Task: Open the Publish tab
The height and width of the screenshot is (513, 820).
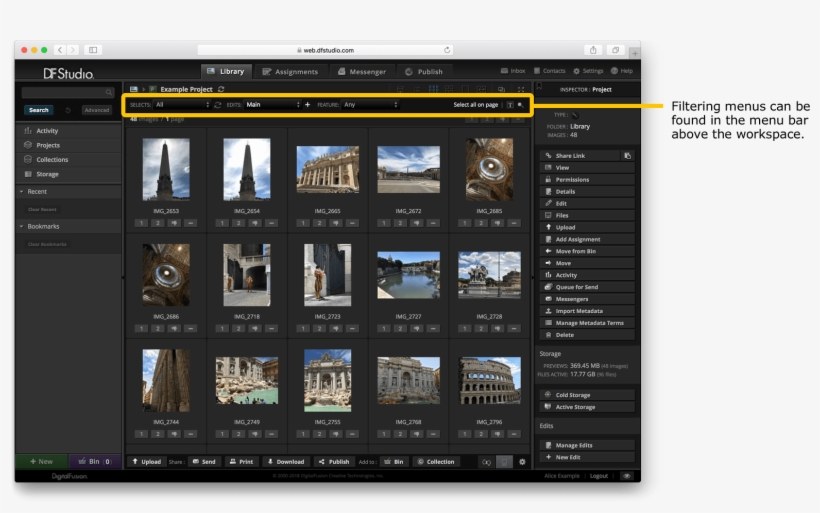Action: tap(424, 72)
